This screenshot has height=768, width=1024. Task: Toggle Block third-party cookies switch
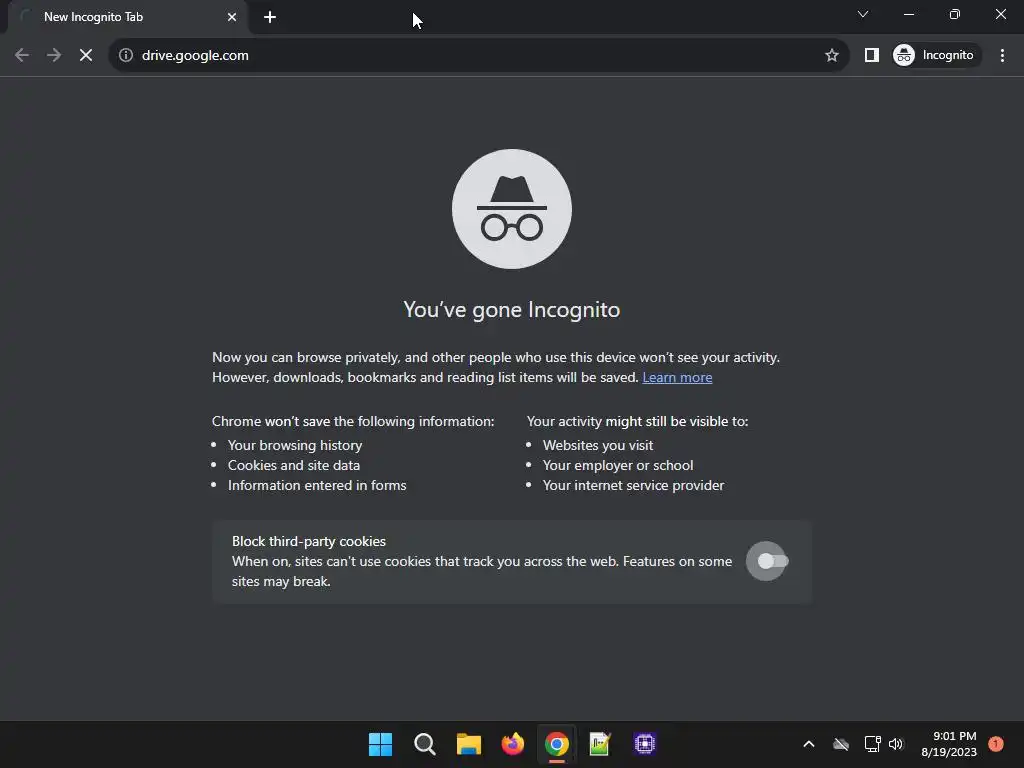pos(773,561)
